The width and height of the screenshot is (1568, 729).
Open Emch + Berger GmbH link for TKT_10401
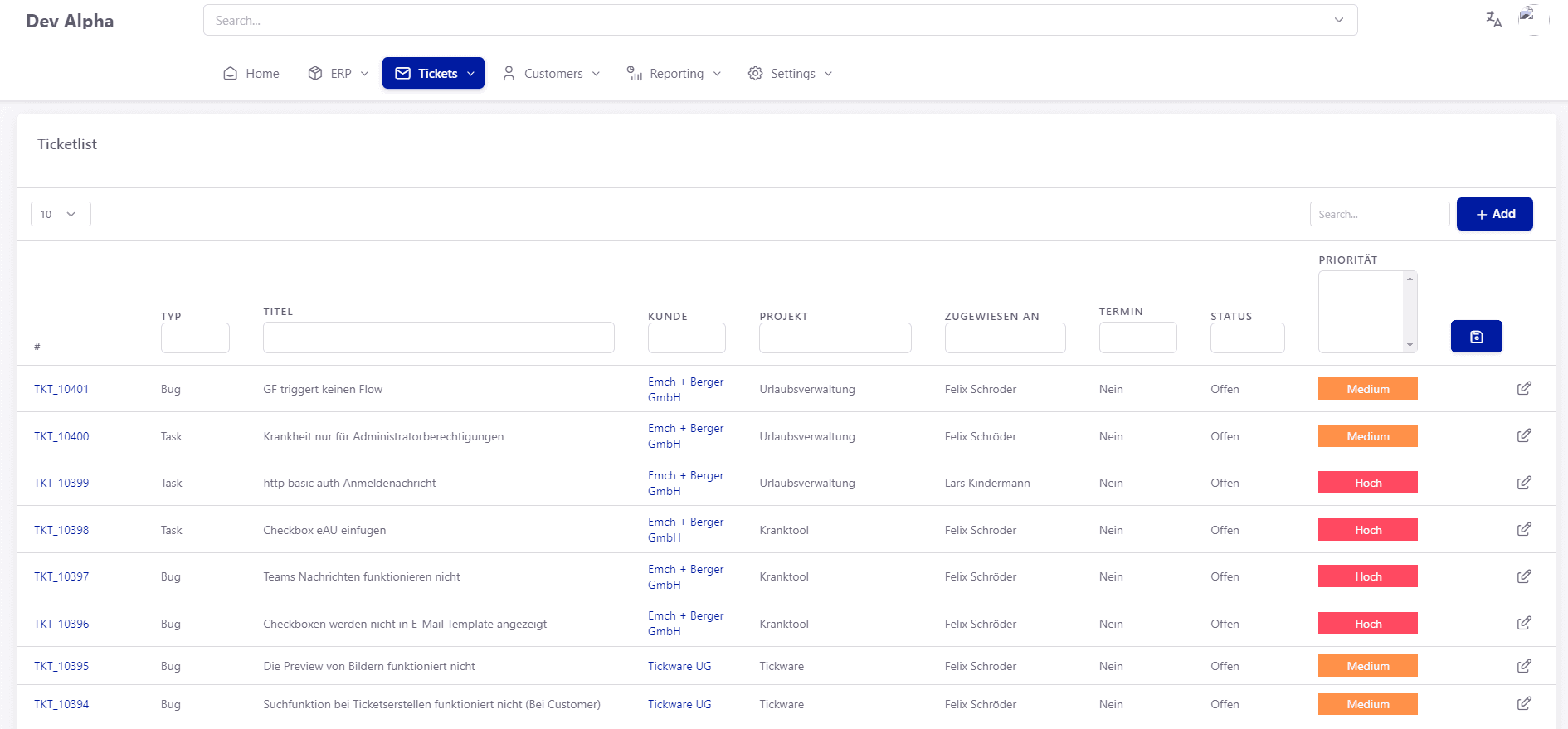click(x=685, y=389)
